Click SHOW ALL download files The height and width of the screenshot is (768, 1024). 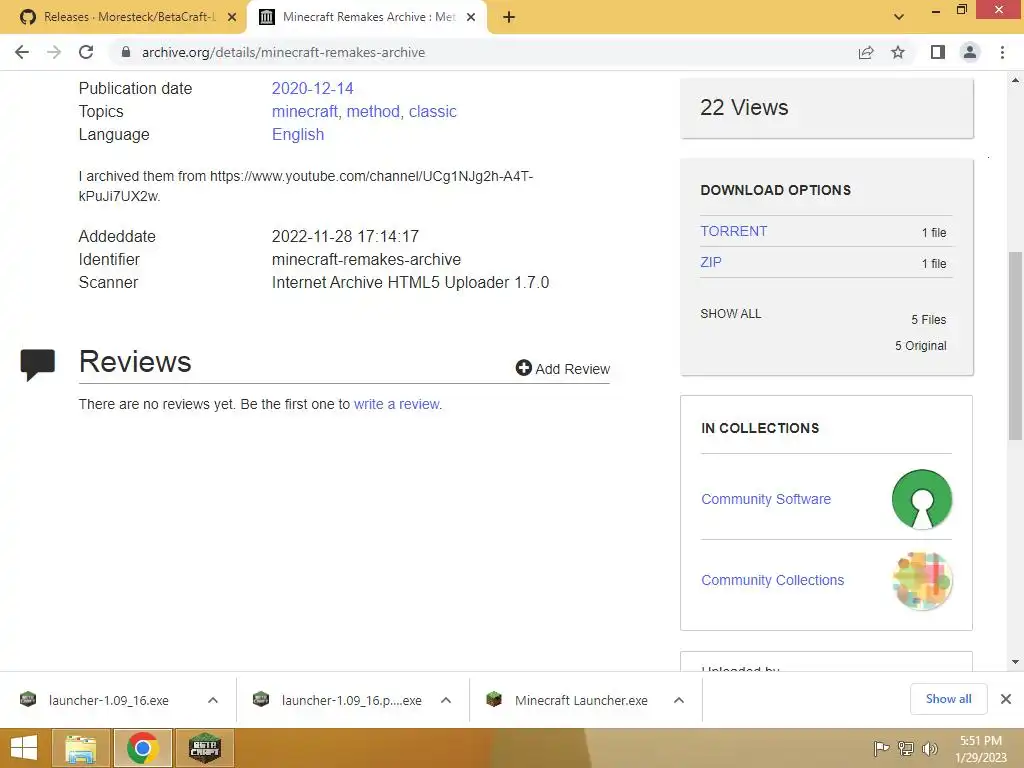point(731,314)
